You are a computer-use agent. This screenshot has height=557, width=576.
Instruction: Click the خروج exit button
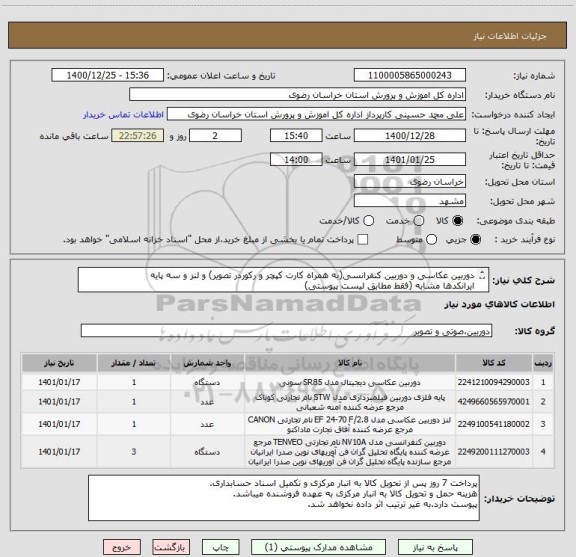click(122, 547)
